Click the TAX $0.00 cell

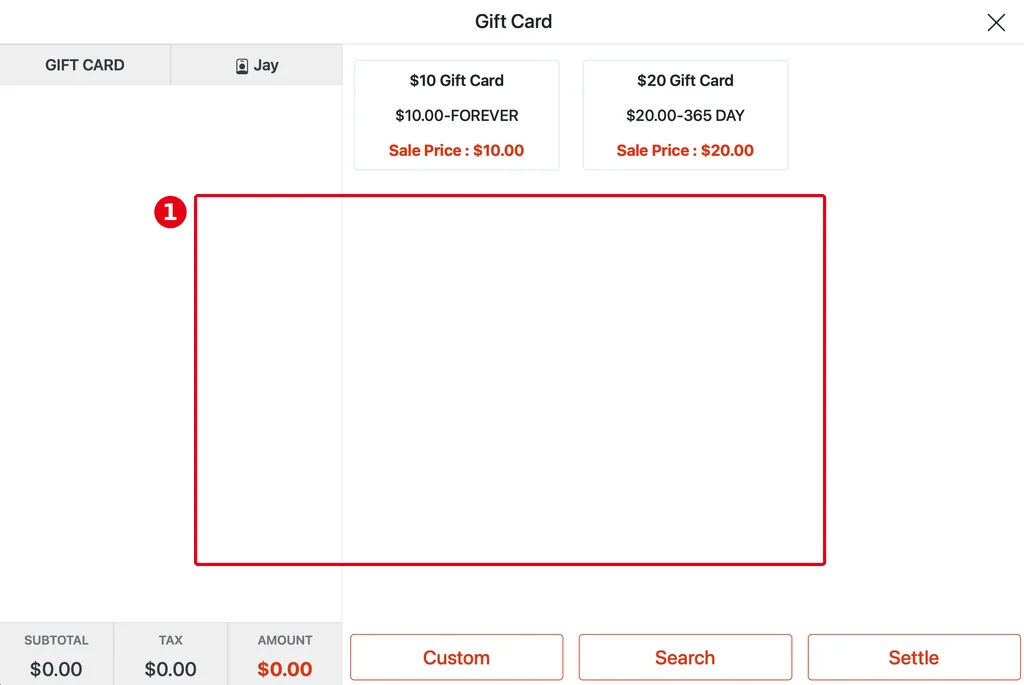(170, 654)
